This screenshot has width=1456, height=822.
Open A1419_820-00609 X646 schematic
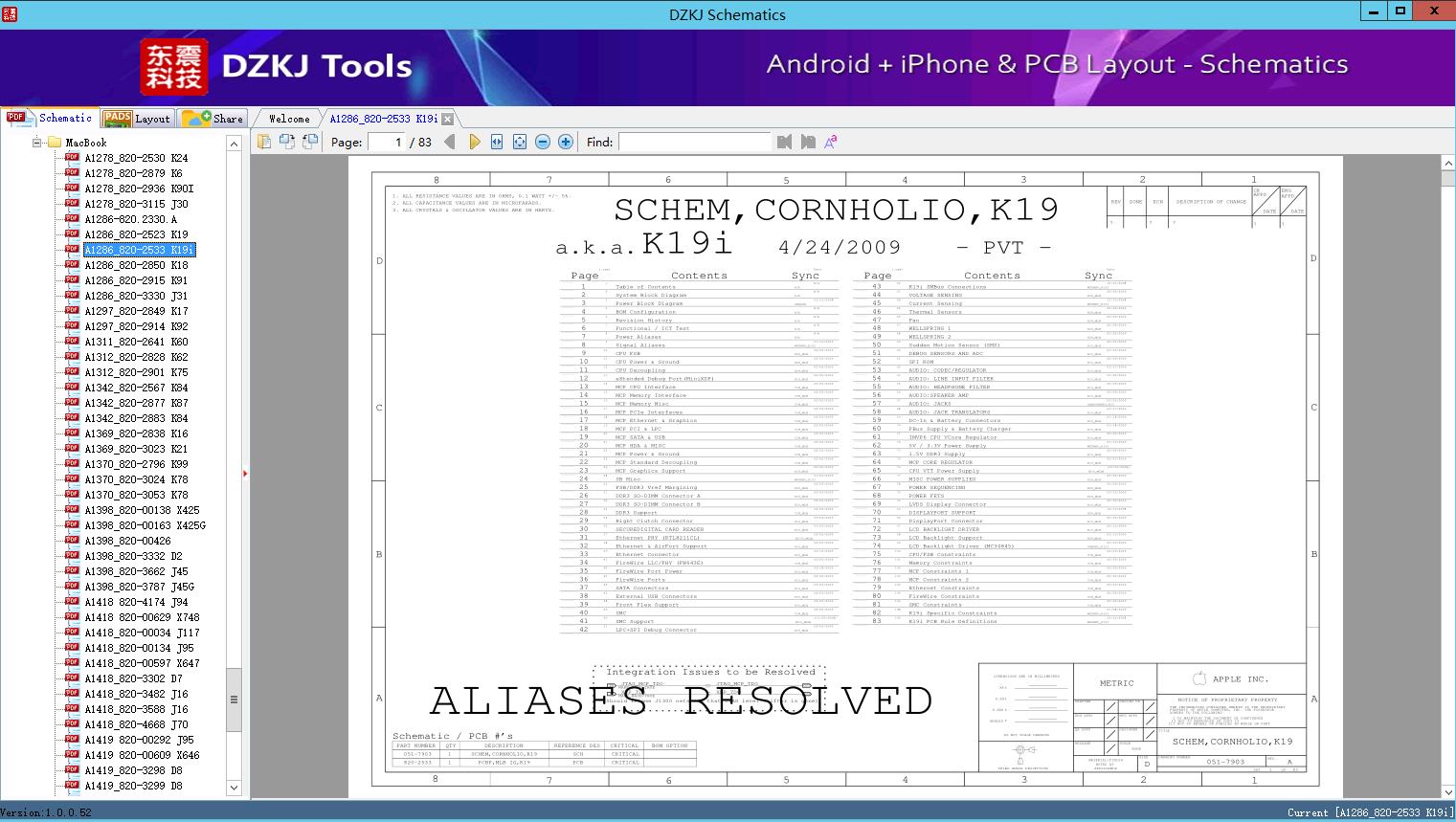click(x=142, y=755)
